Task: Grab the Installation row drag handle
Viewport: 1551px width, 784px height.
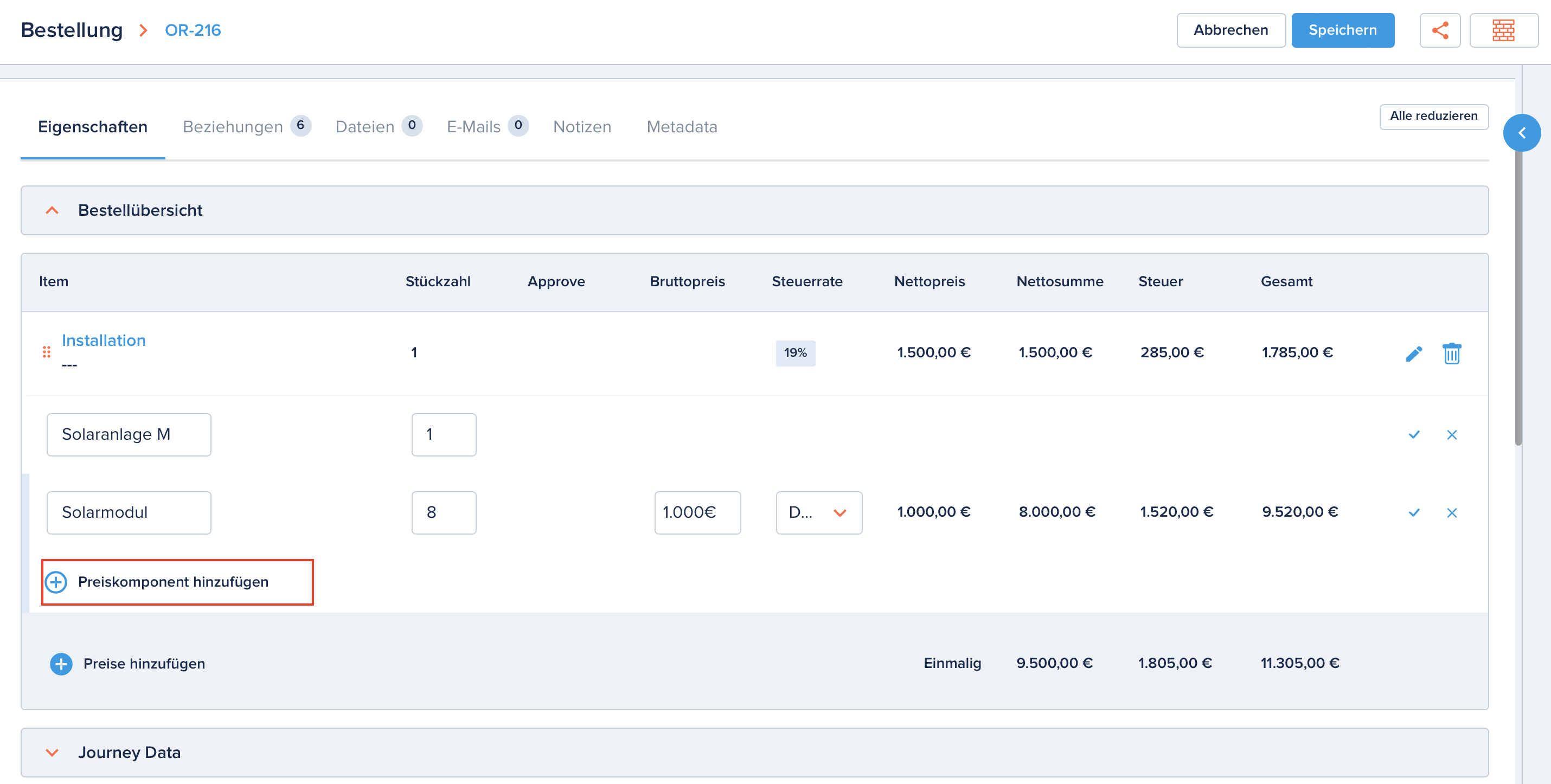Action: click(46, 352)
